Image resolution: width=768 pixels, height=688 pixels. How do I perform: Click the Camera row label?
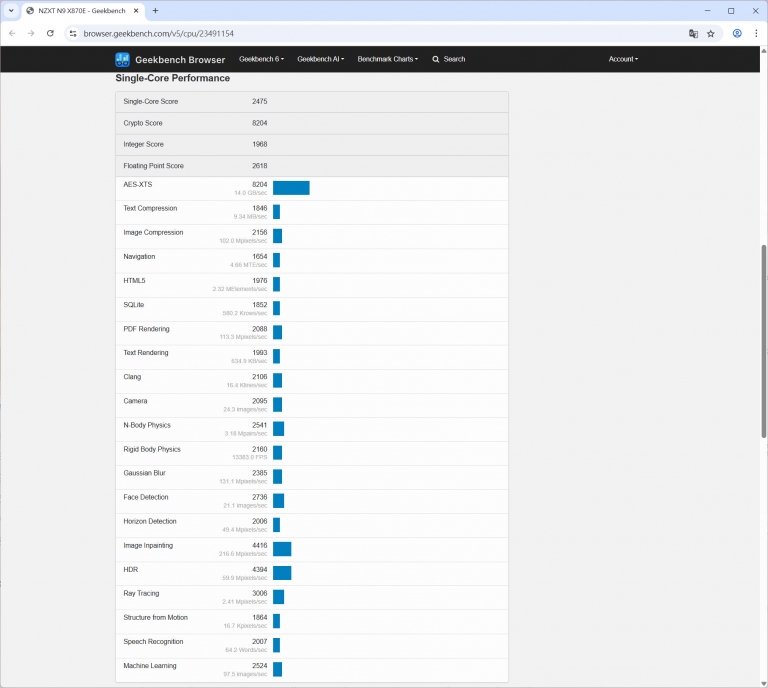point(135,401)
